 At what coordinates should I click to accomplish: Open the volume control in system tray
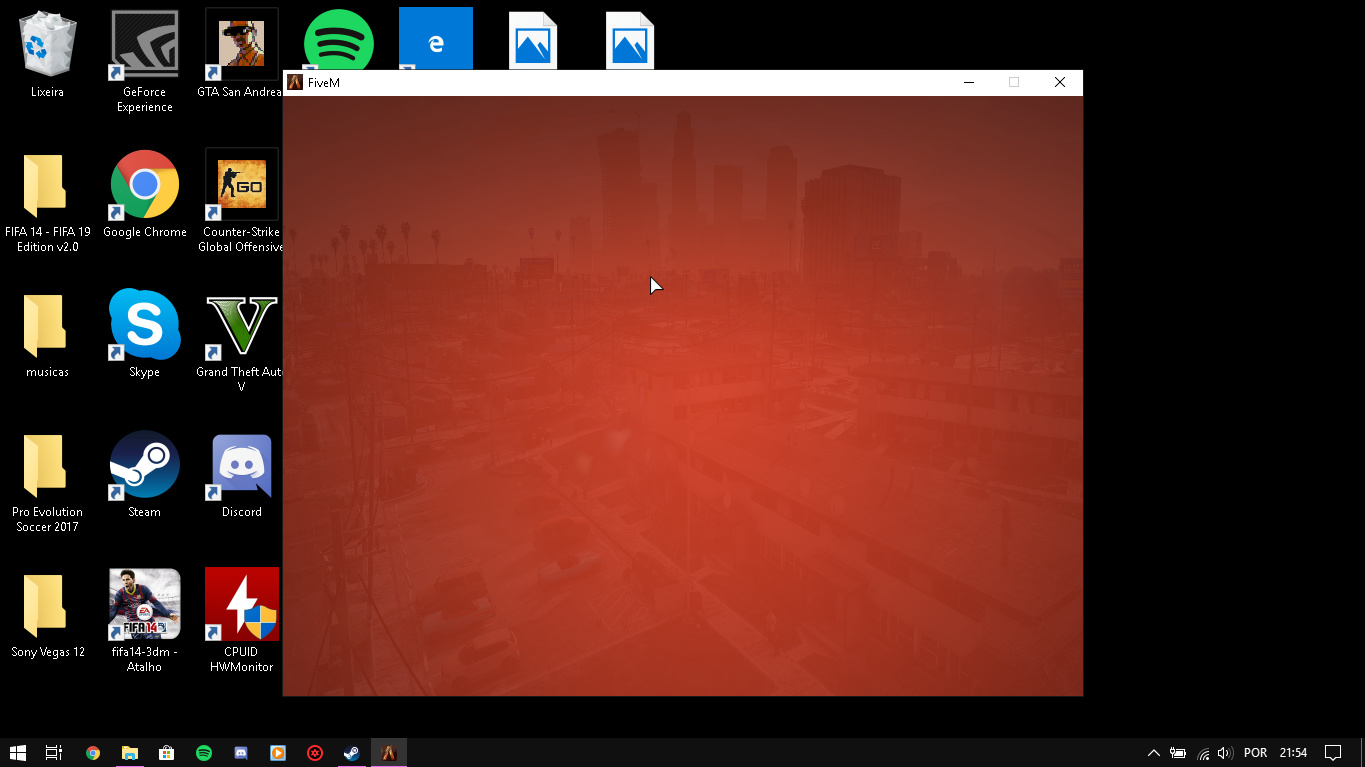(1225, 753)
